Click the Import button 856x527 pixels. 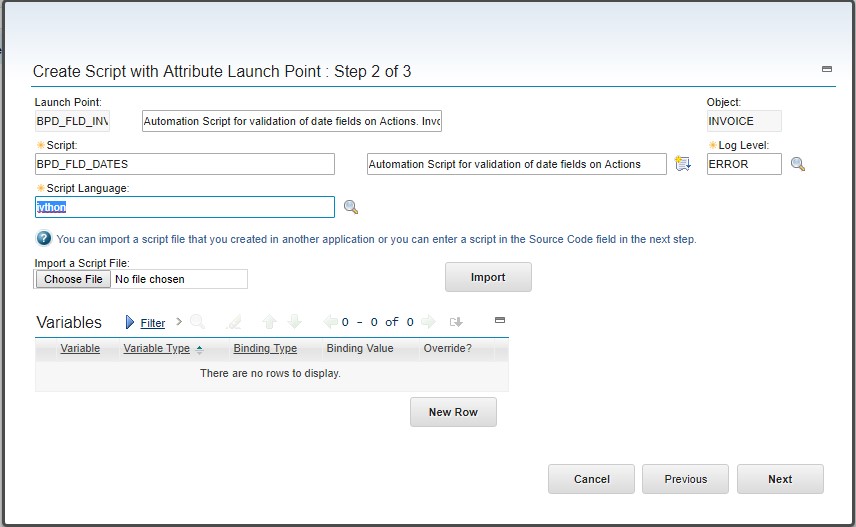click(488, 277)
